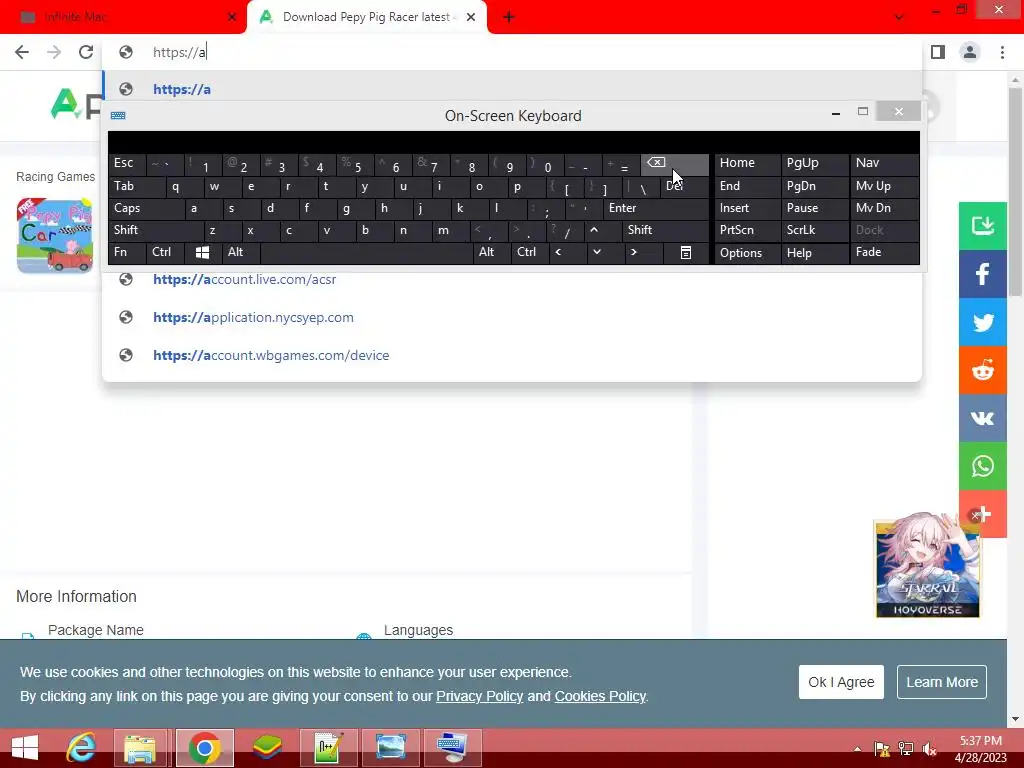Open the browser side panel icon
This screenshot has width=1024, height=768.
[x=938, y=52]
